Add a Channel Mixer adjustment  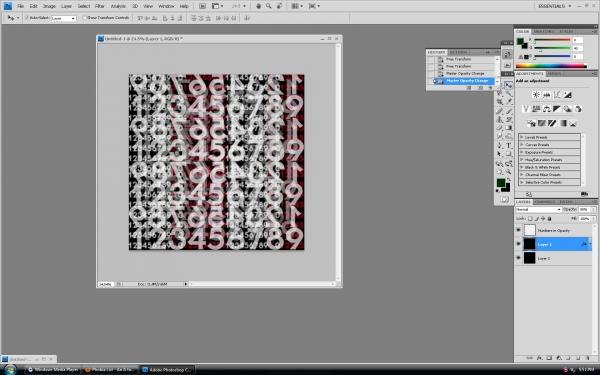578,109
